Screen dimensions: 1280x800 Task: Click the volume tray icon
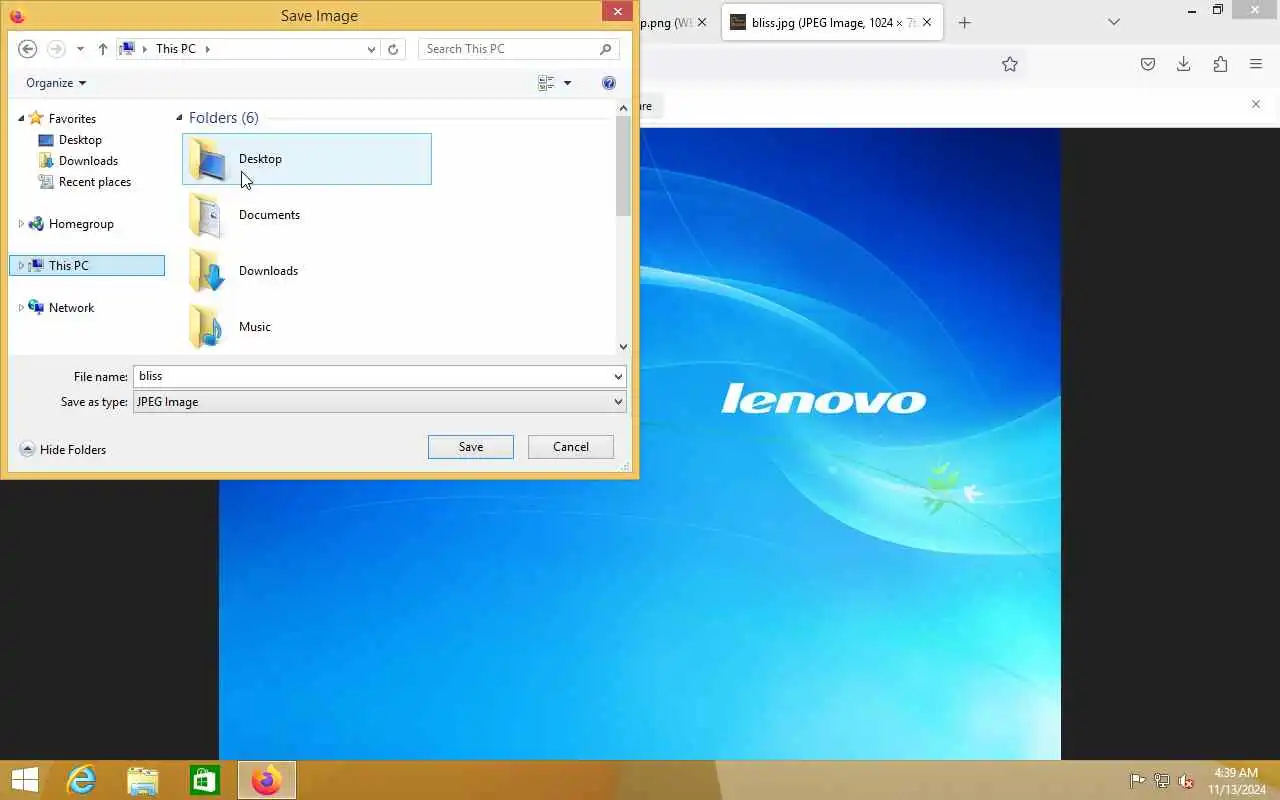(x=1186, y=781)
